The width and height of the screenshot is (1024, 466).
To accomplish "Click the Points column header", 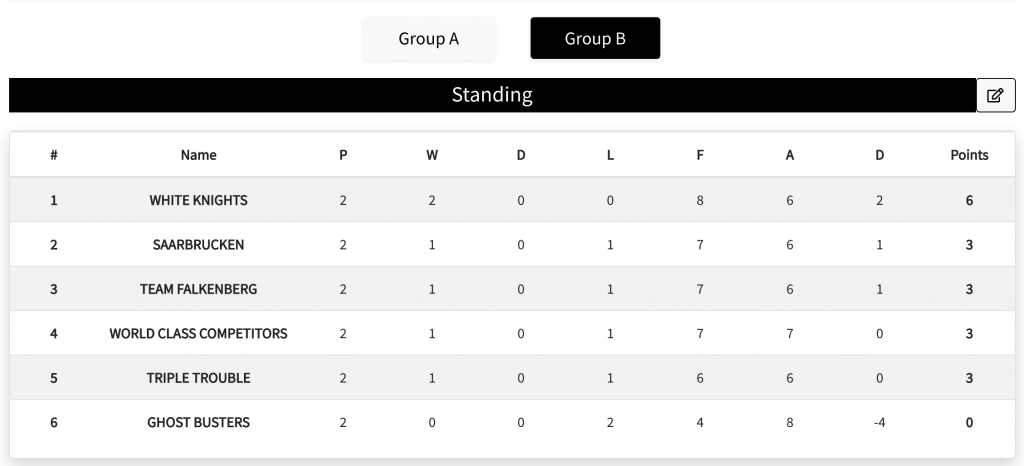I will tap(969, 155).
